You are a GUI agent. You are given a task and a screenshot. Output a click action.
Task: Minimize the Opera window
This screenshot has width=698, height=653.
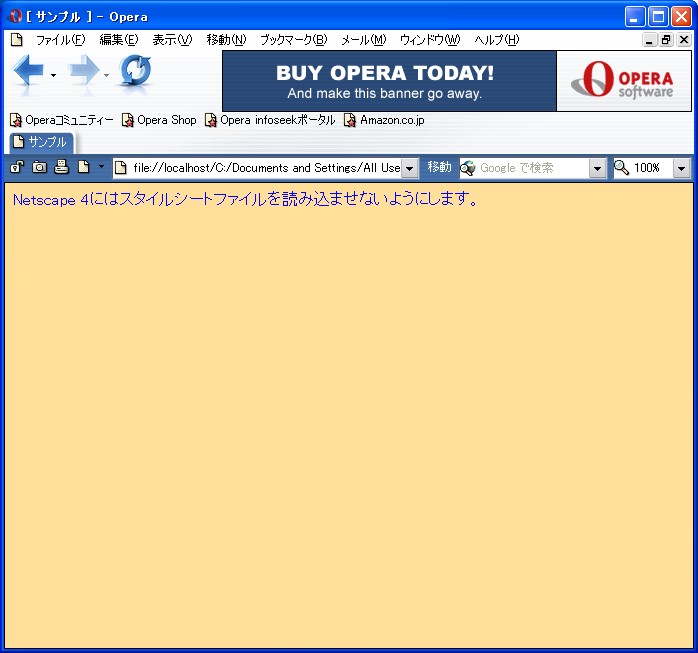[x=634, y=17]
